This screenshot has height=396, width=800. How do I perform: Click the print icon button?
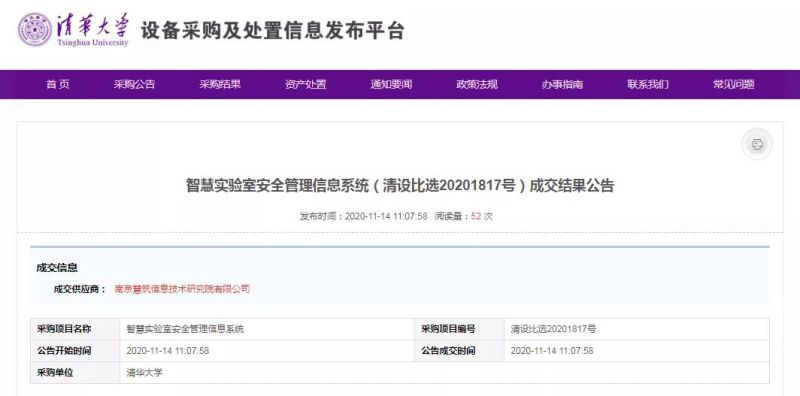(757, 144)
